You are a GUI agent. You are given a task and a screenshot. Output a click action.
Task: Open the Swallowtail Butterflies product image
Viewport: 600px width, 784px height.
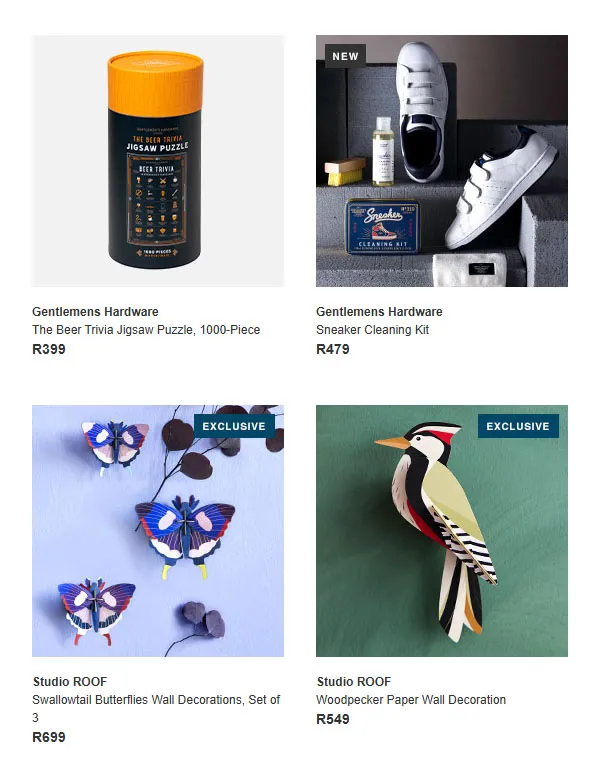click(158, 531)
